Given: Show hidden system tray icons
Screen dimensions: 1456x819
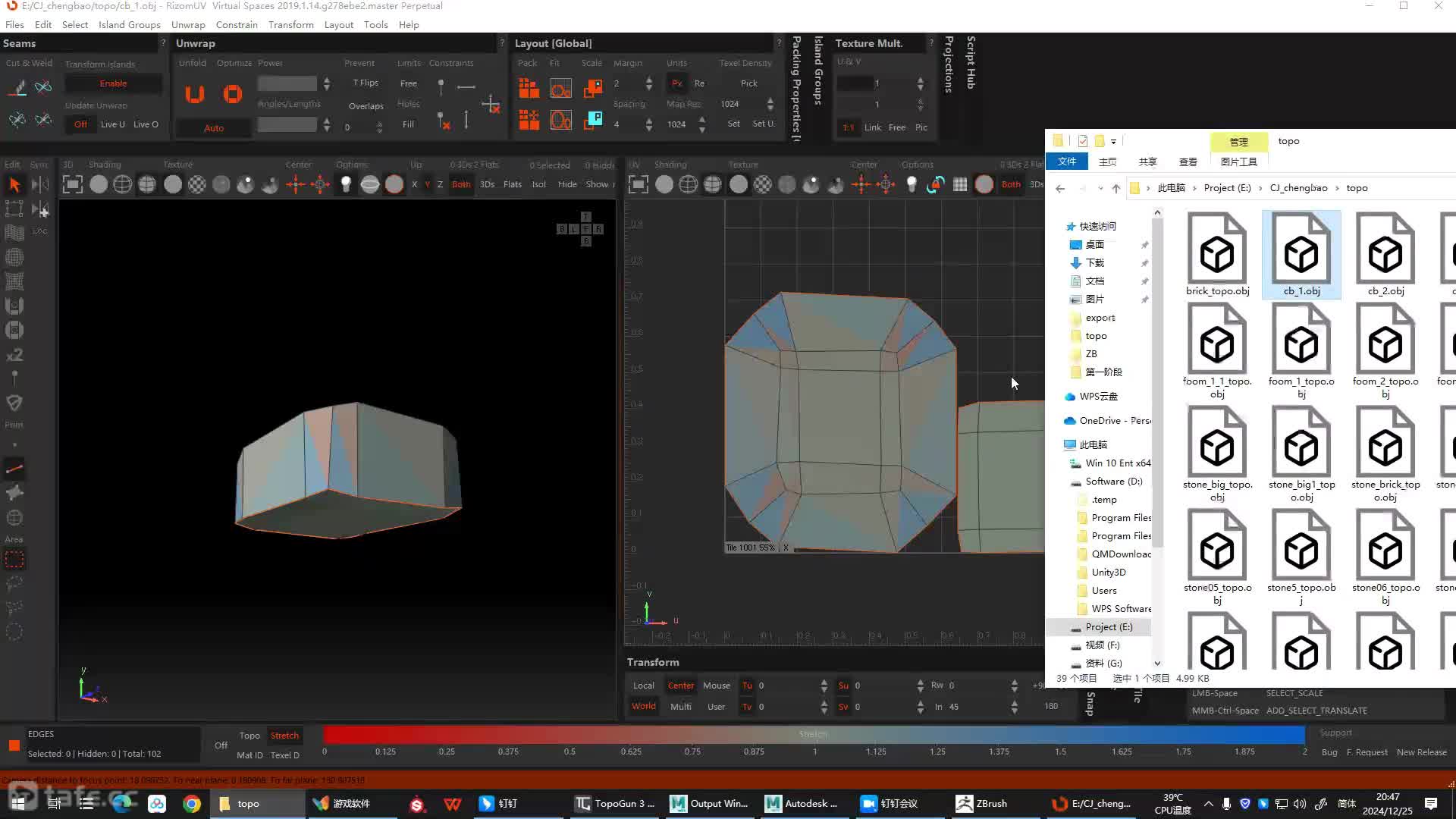Looking at the screenshot, I should tap(1208, 803).
